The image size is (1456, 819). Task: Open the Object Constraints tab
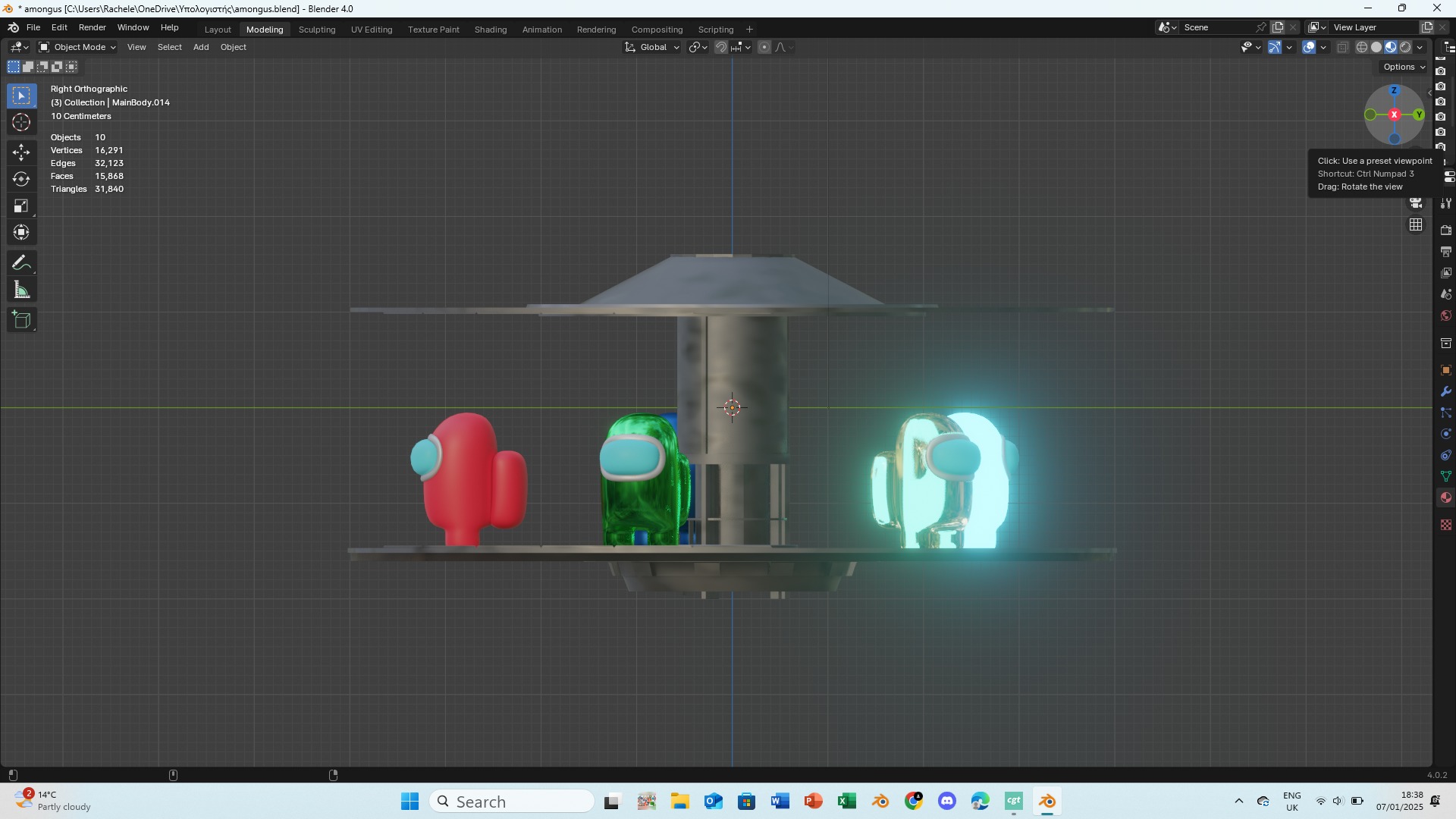coord(1446,455)
